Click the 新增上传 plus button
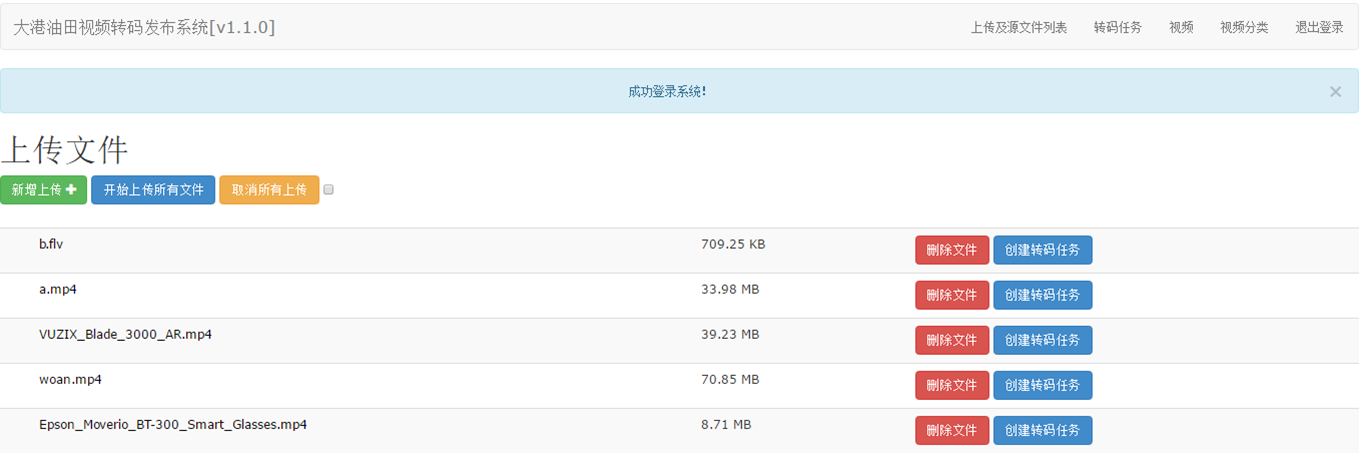This screenshot has height=459, width=1361. pos(44,190)
